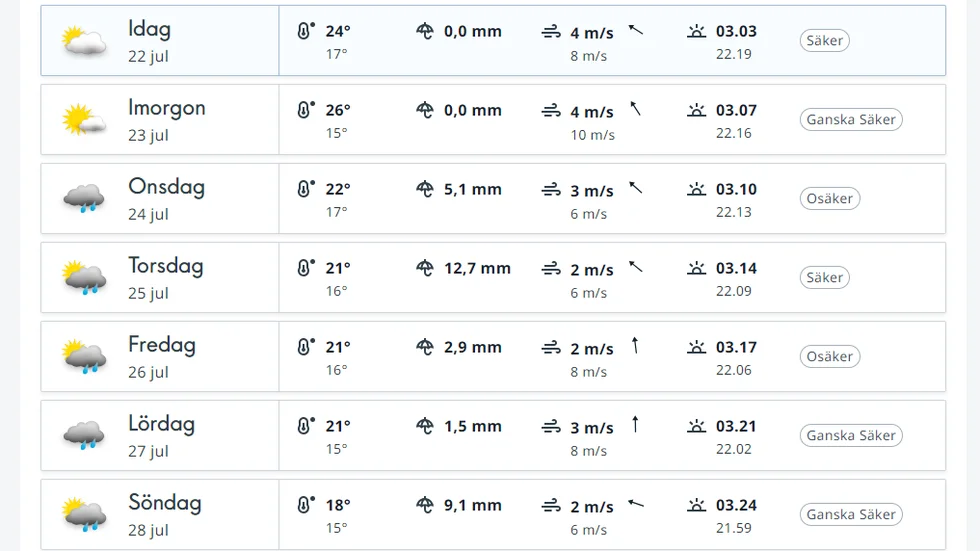Click the 12,7 mm precipitation value
Image resolution: width=980 pixels, height=551 pixels.
click(478, 268)
